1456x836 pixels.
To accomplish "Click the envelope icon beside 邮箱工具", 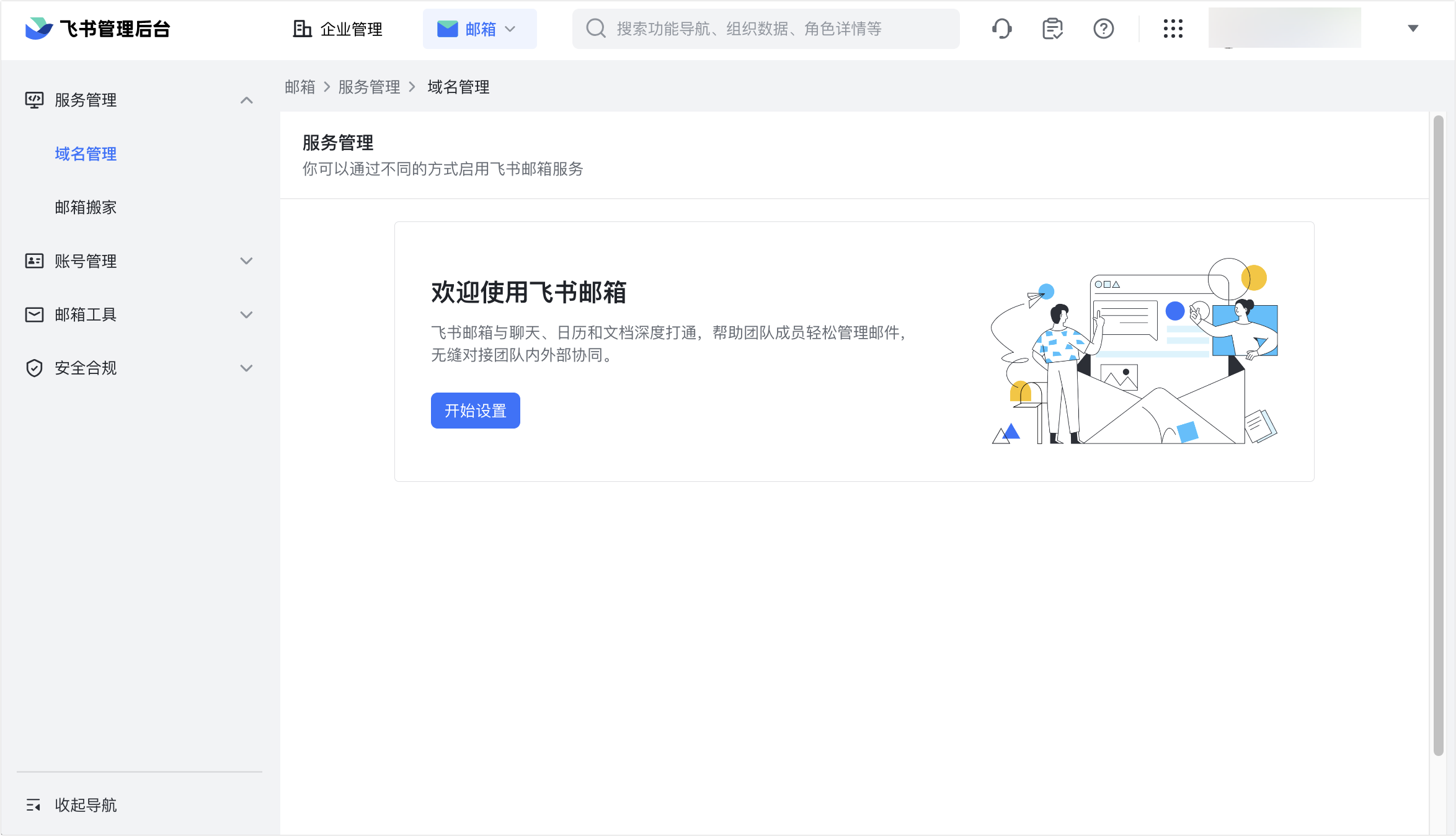I will 34,314.
